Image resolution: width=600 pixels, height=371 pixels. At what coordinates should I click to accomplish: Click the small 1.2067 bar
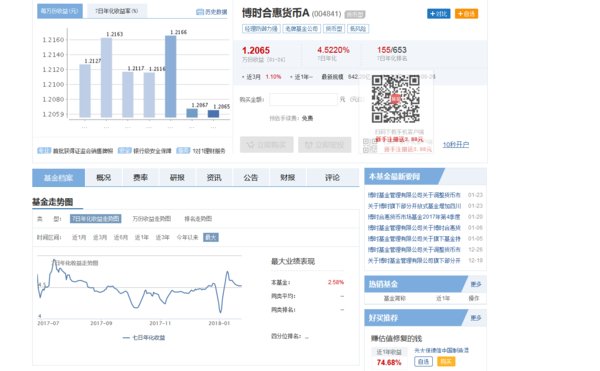(x=192, y=113)
